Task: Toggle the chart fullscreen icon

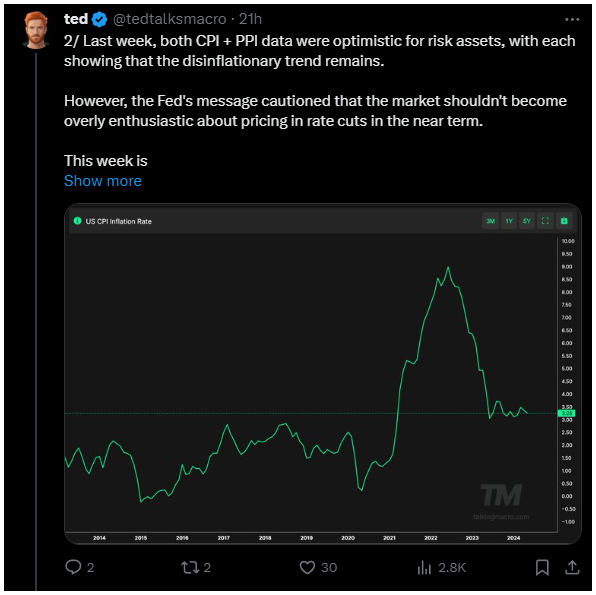Action: tap(545, 221)
